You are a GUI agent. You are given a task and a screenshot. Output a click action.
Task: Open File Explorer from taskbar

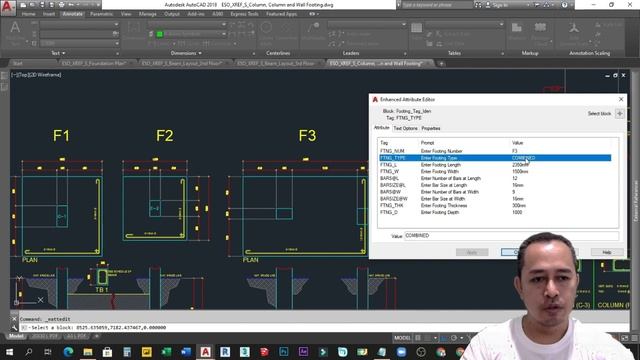coord(88,351)
